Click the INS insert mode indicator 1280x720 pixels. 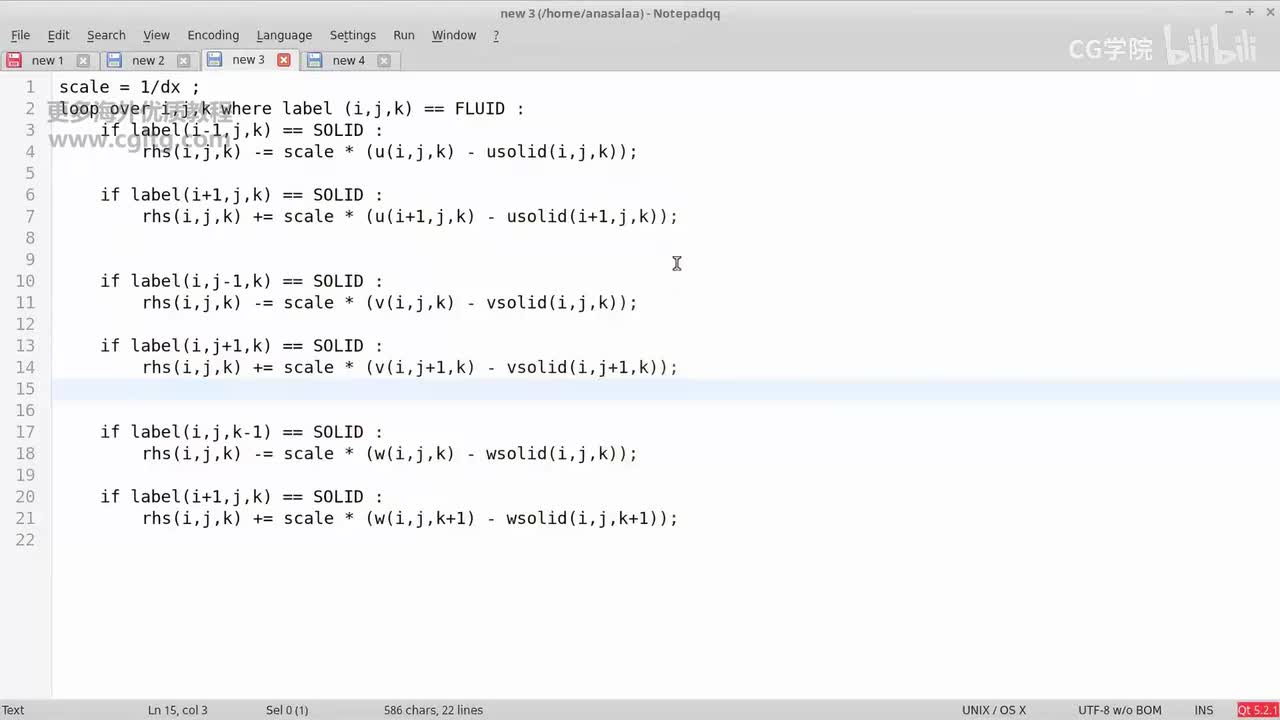tap(1204, 710)
